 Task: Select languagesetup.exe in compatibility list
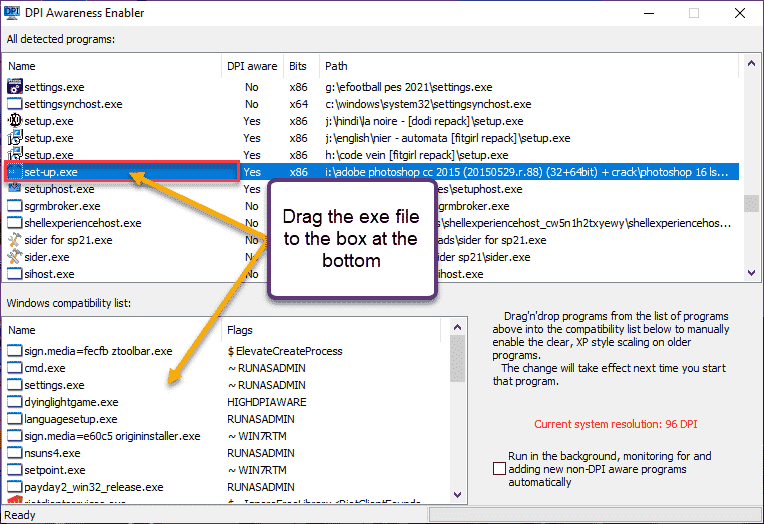point(71,419)
